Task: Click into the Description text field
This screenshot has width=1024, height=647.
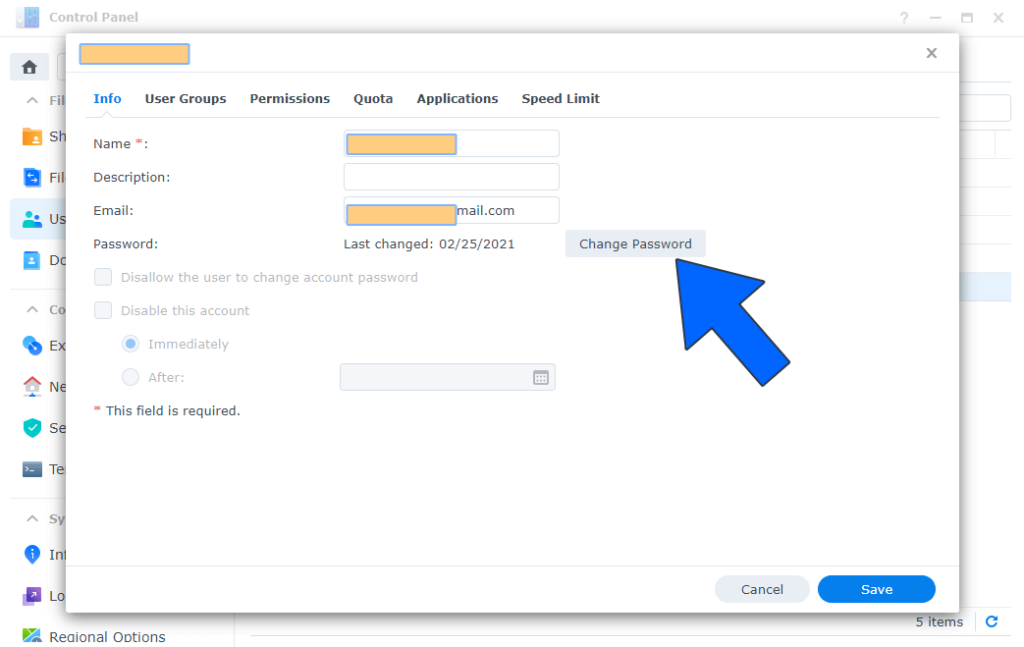Action: [451, 177]
